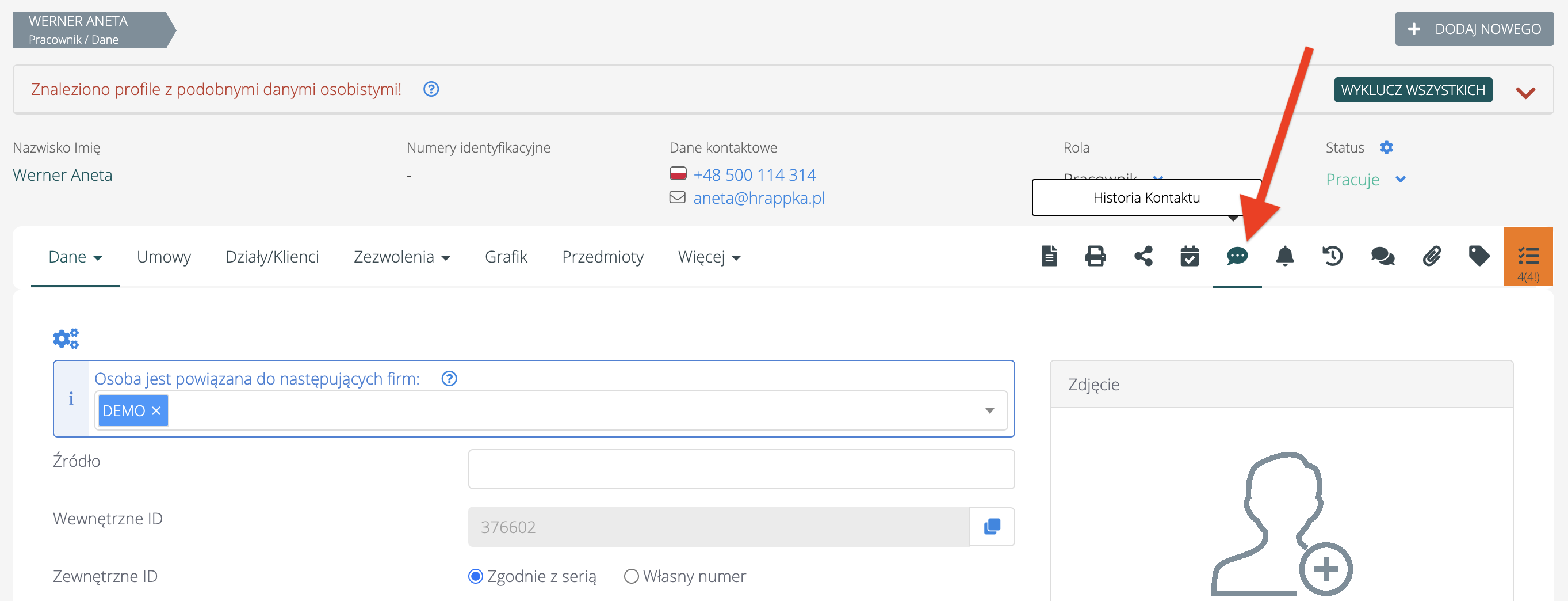Expand the similar profiles warning chevron
The height and width of the screenshot is (601, 1568).
(x=1525, y=93)
